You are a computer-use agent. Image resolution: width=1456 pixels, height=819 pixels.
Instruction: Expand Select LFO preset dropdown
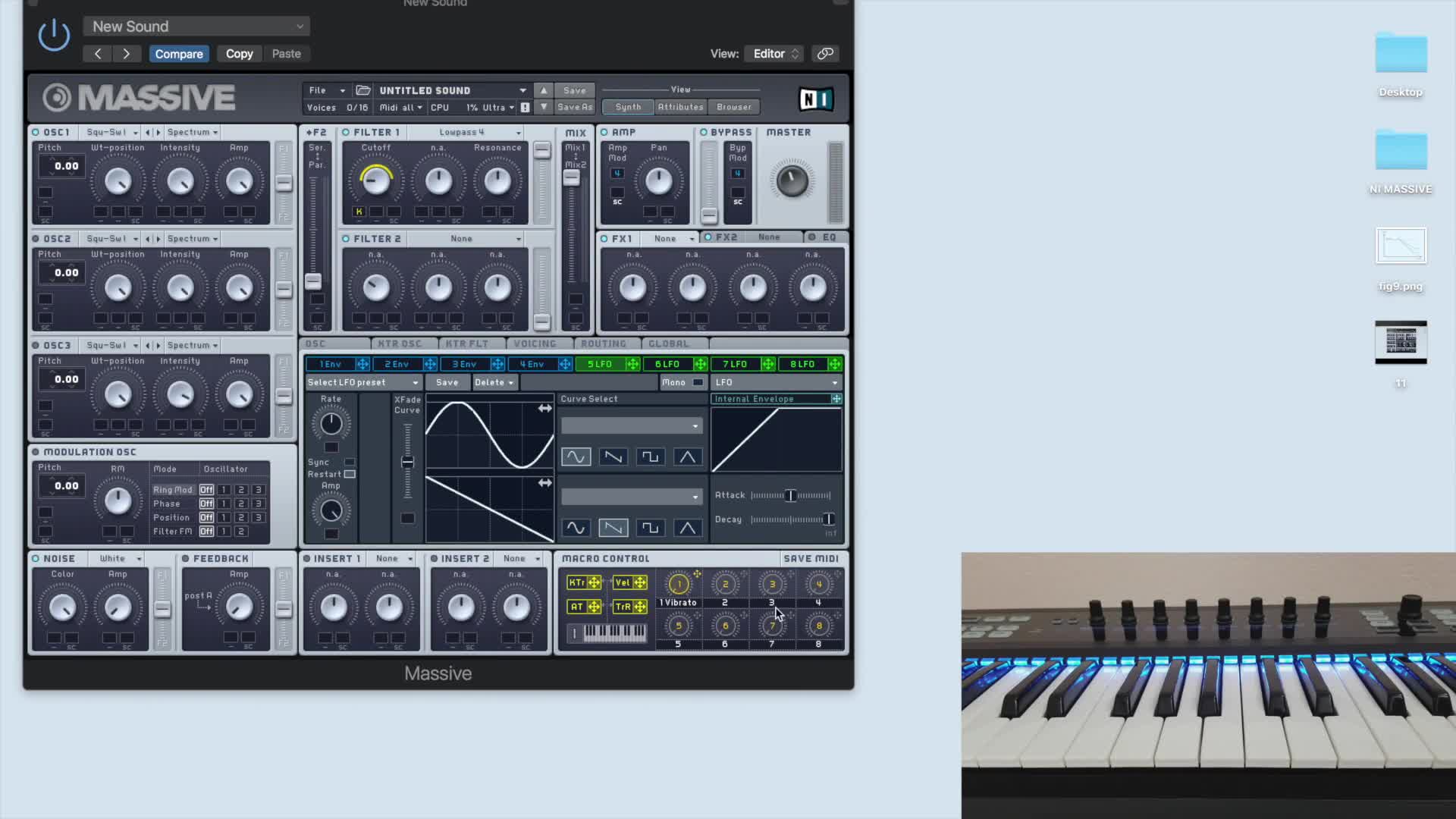[362, 382]
